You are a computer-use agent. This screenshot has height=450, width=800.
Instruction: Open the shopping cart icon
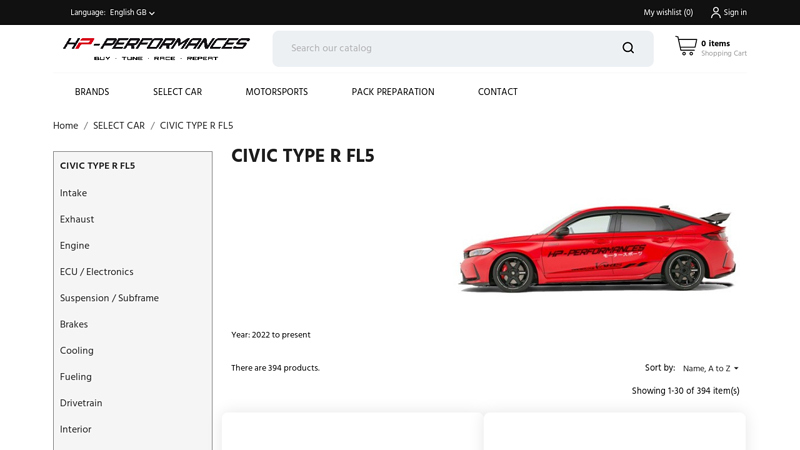686,45
